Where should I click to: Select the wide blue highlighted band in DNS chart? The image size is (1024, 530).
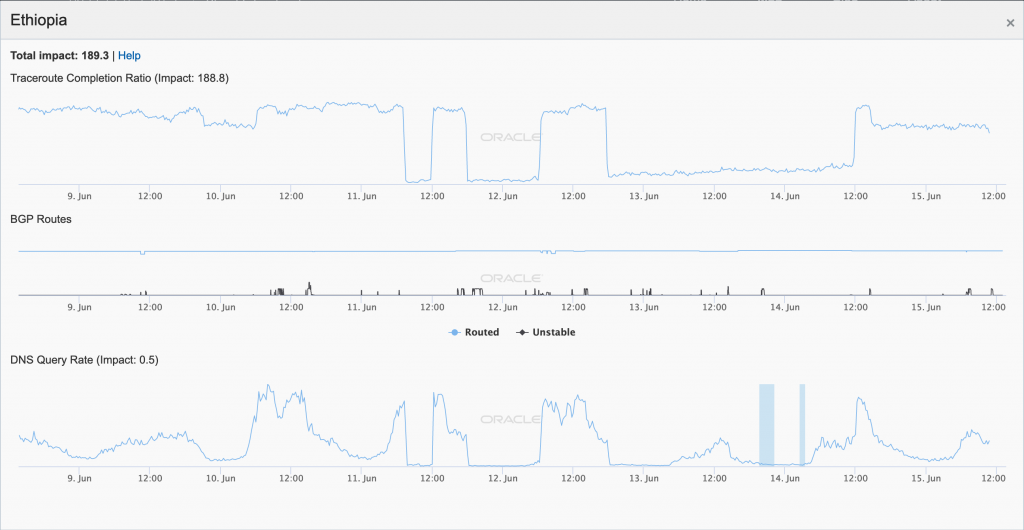click(766, 424)
